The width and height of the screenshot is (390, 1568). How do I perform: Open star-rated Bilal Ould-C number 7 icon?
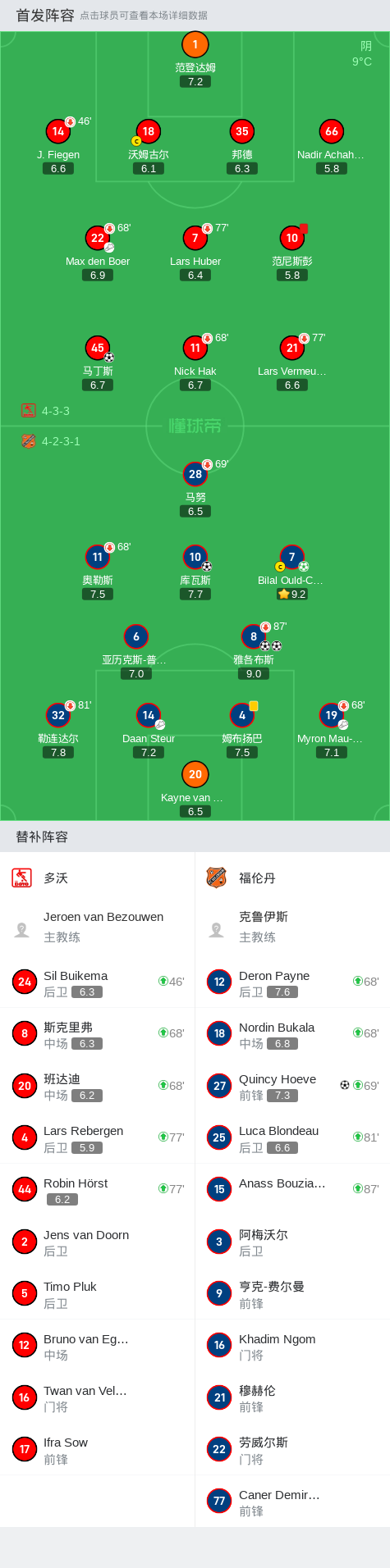pyautogui.click(x=291, y=557)
